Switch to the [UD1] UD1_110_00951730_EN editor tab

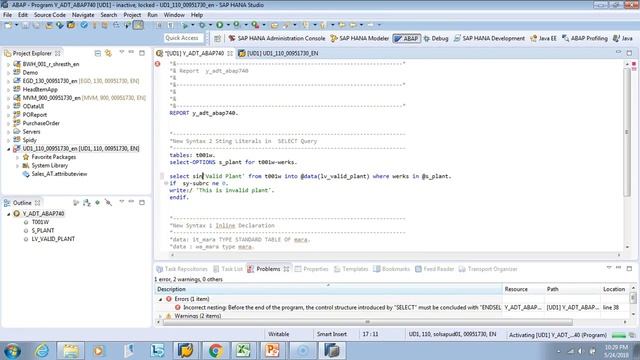(x=278, y=53)
